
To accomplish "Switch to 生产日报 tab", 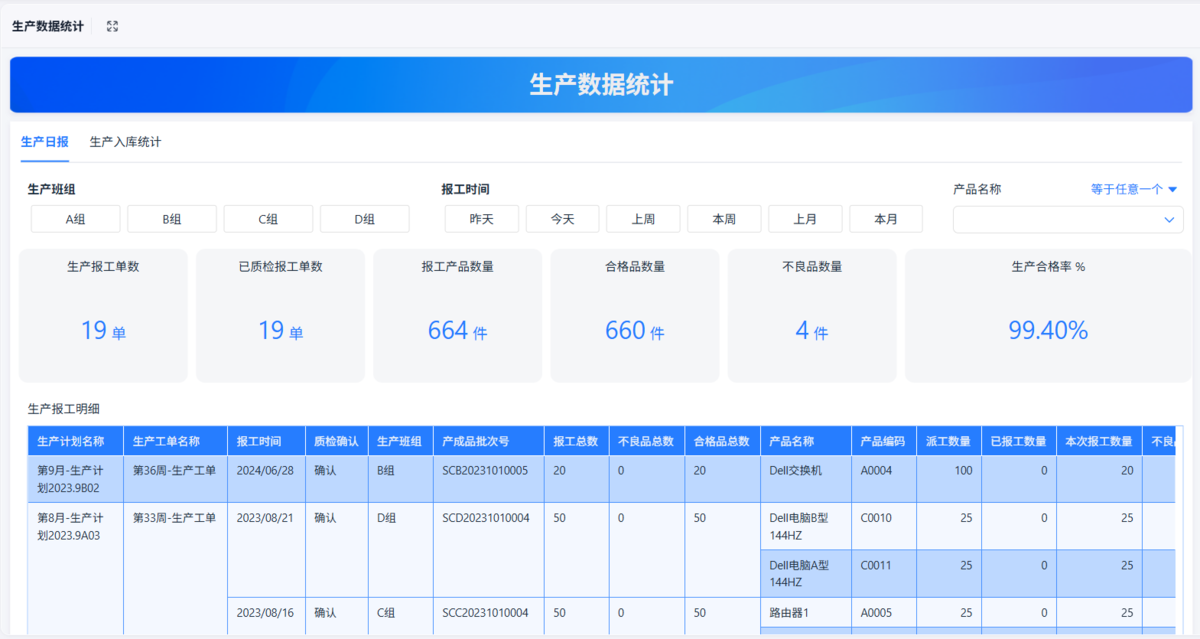I will [x=45, y=142].
